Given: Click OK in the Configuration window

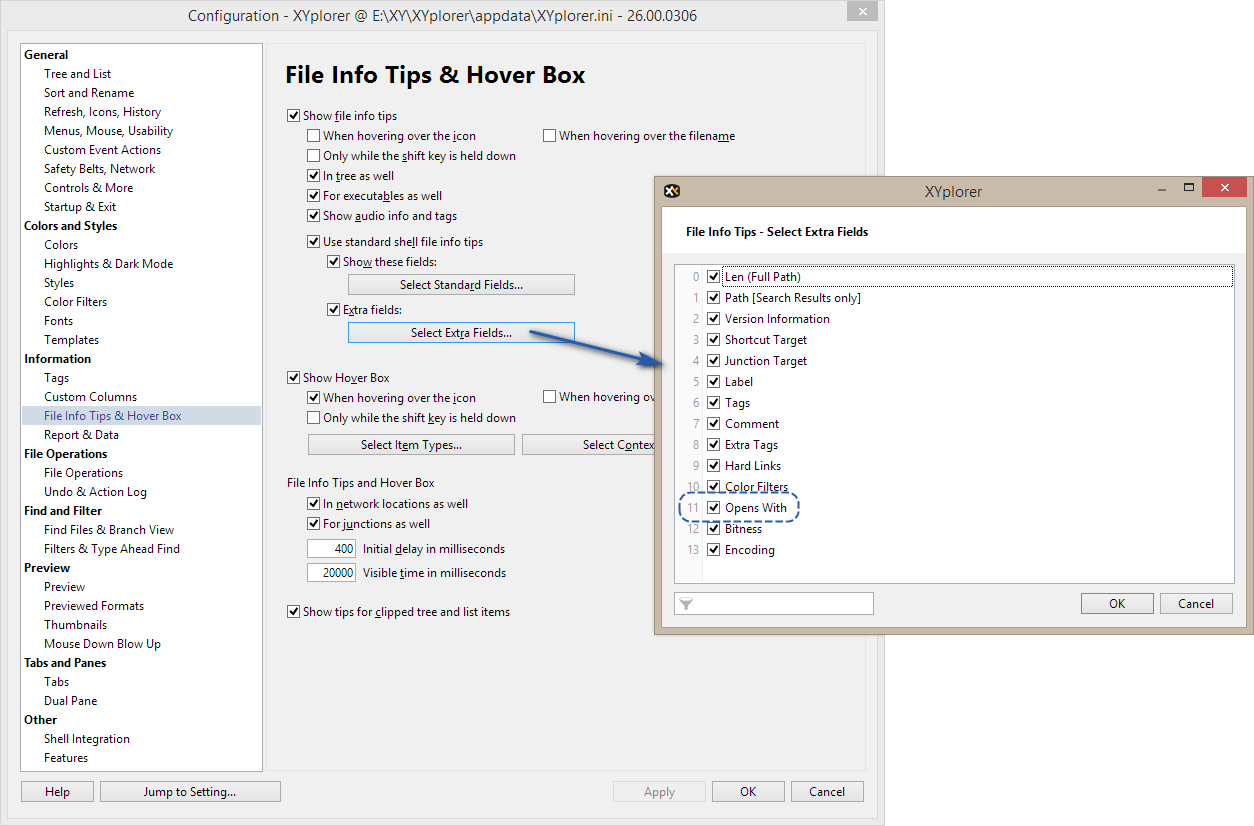Looking at the screenshot, I should pos(748,792).
